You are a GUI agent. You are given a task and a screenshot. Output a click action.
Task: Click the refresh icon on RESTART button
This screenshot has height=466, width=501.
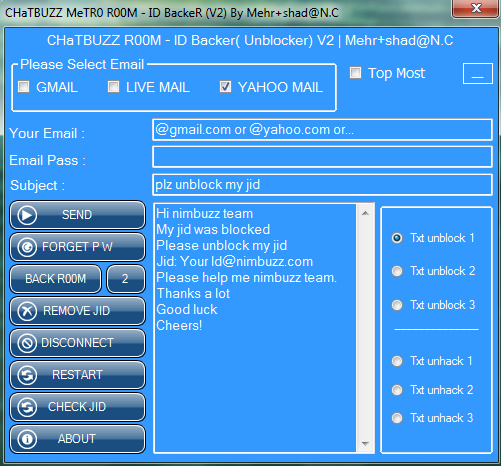(27, 375)
